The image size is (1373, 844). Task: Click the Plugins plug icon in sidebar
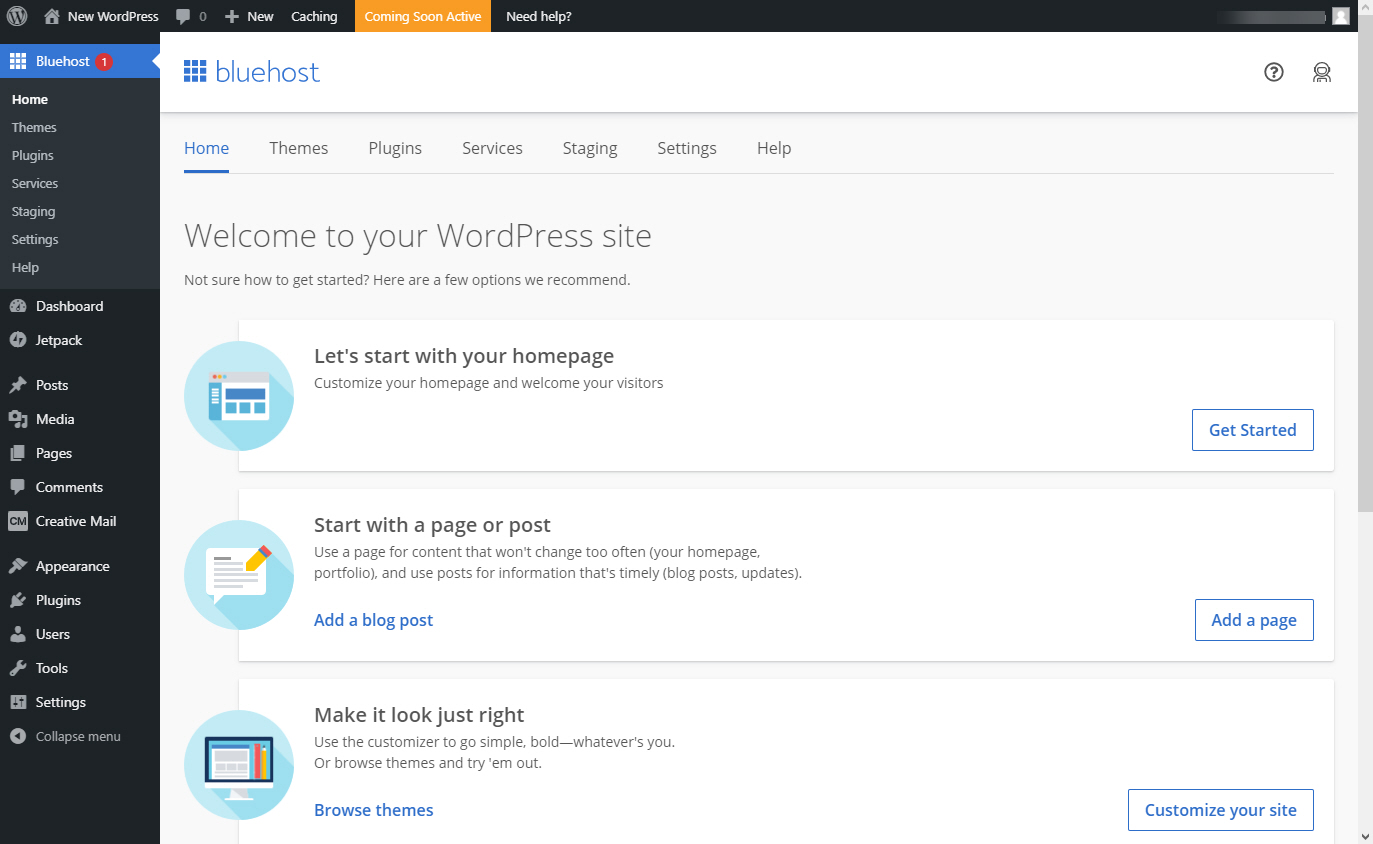tap(18, 600)
